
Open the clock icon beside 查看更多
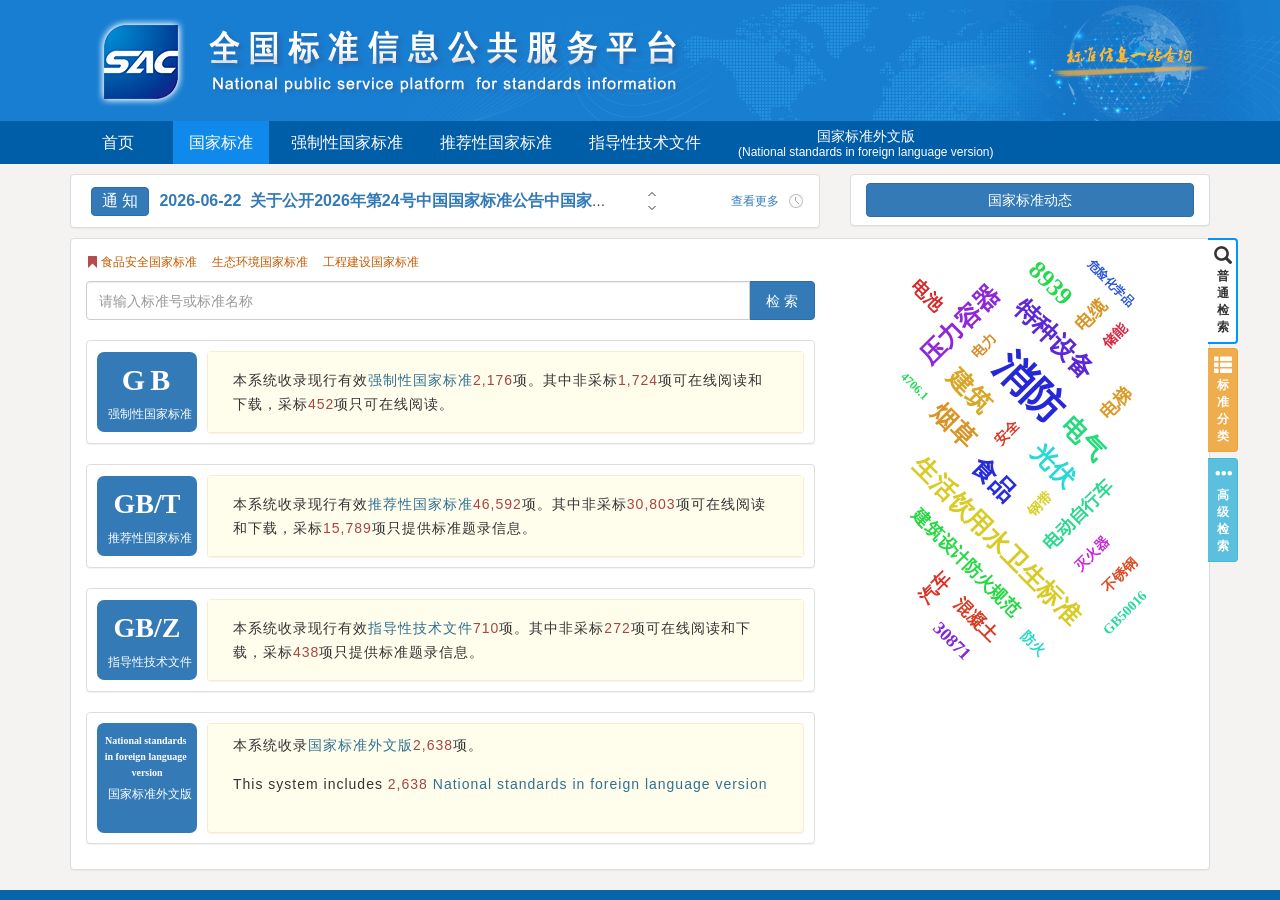click(x=796, y=201)
